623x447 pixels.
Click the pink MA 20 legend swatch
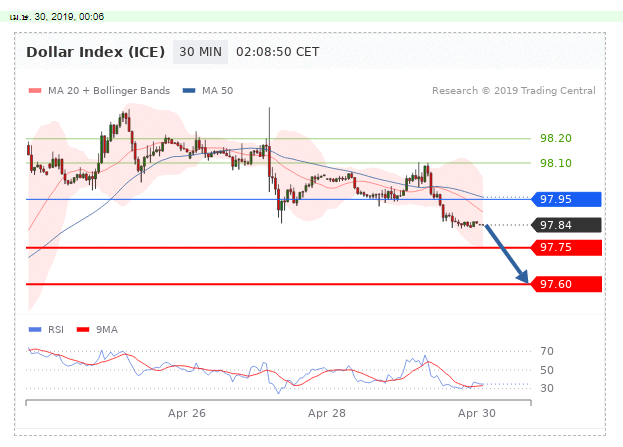pyautogui.click(x=35, y=91)
